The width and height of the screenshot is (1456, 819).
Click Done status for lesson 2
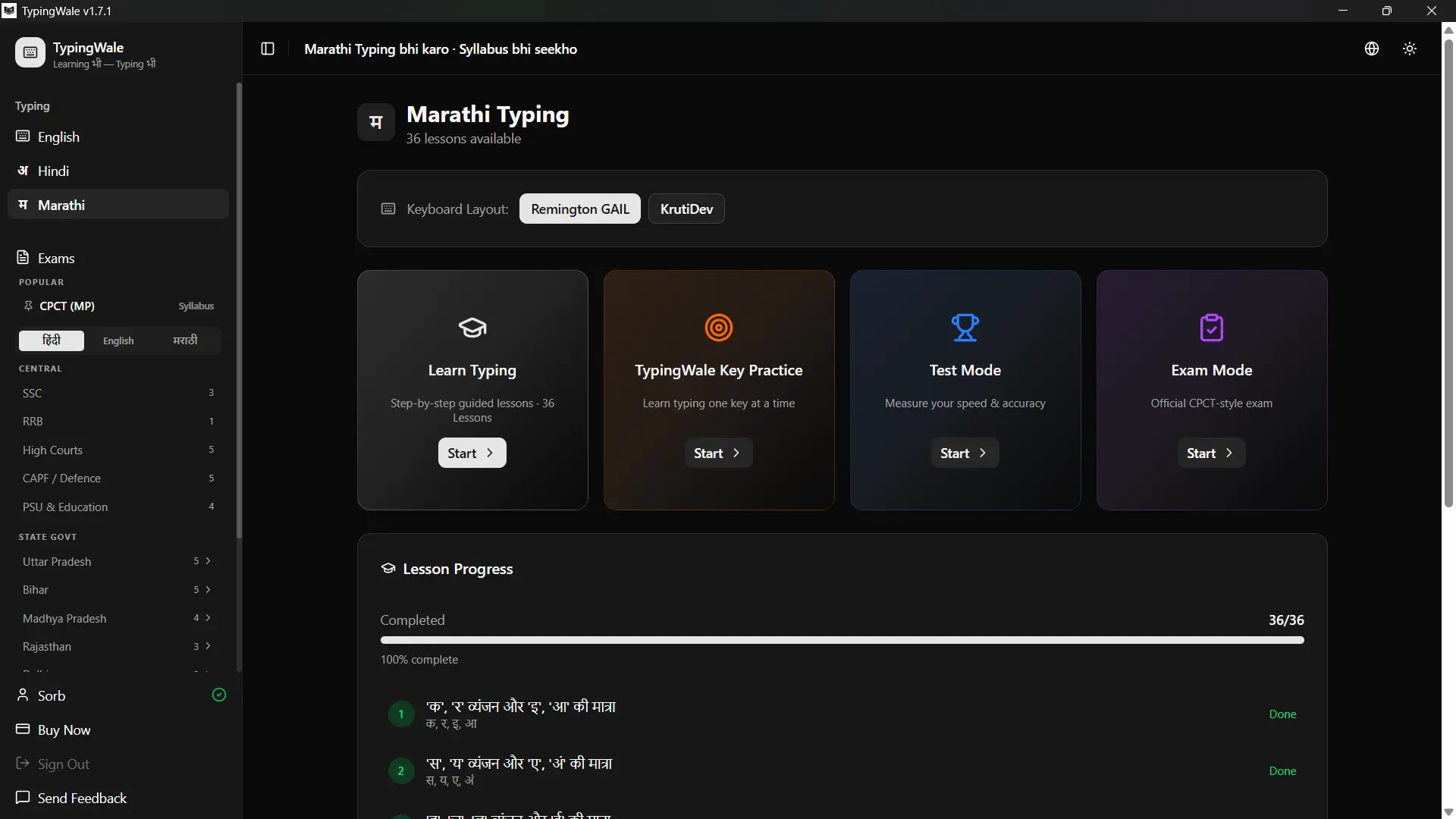pos(1282,770)
